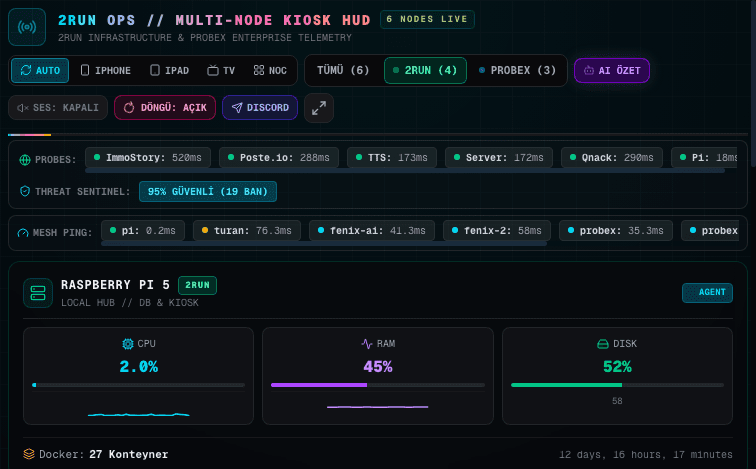Select the fenix-ai 41.3ms mesh chip

click(x=372, y=230)
